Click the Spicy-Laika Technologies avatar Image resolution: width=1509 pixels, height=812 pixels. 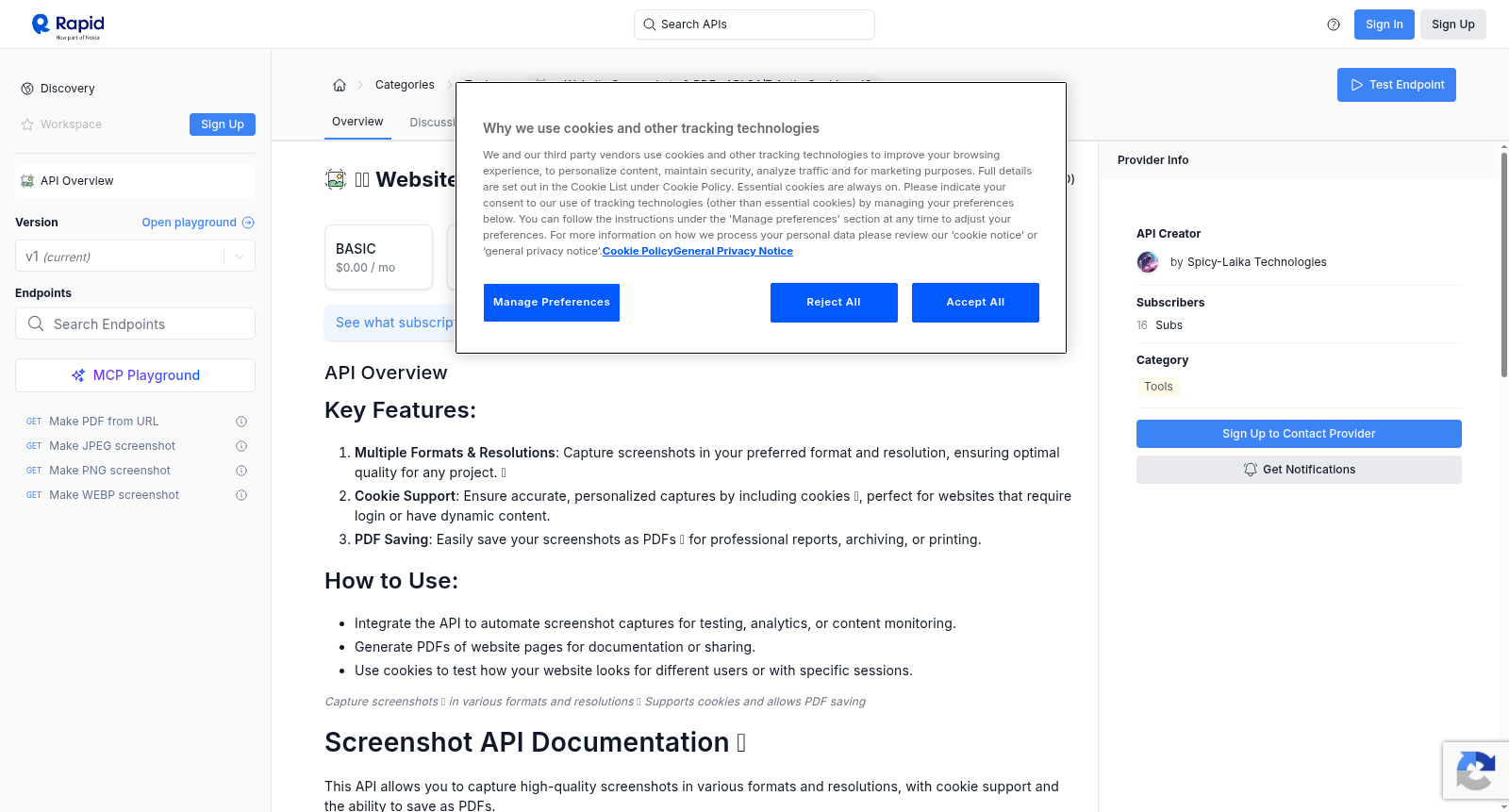(1148, 262)
